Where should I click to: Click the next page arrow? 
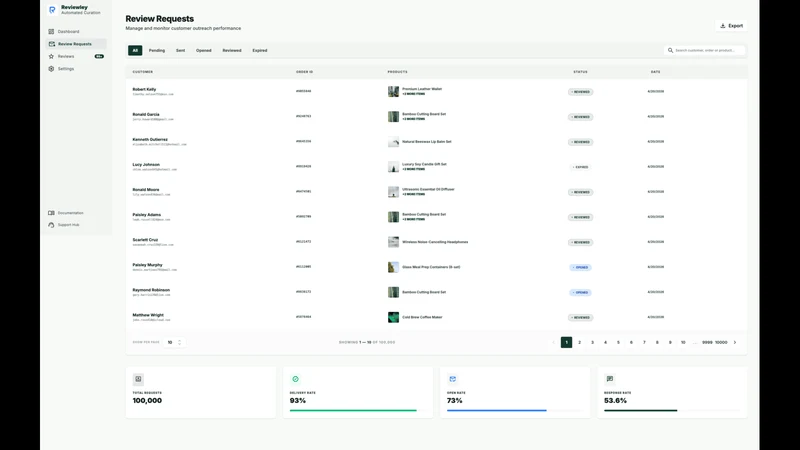(x=735, y=342)
